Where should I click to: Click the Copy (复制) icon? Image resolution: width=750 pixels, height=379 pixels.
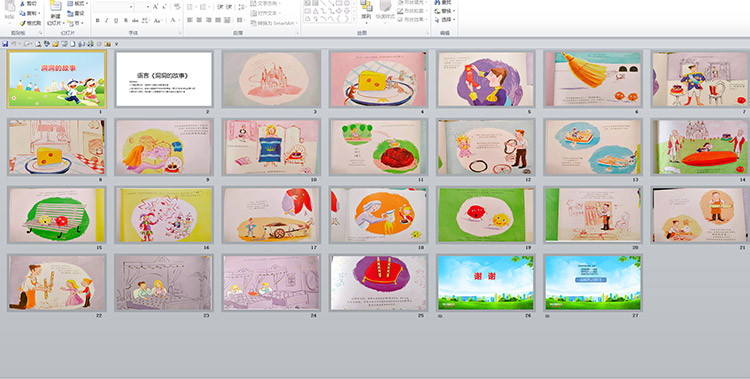[30, 13]
